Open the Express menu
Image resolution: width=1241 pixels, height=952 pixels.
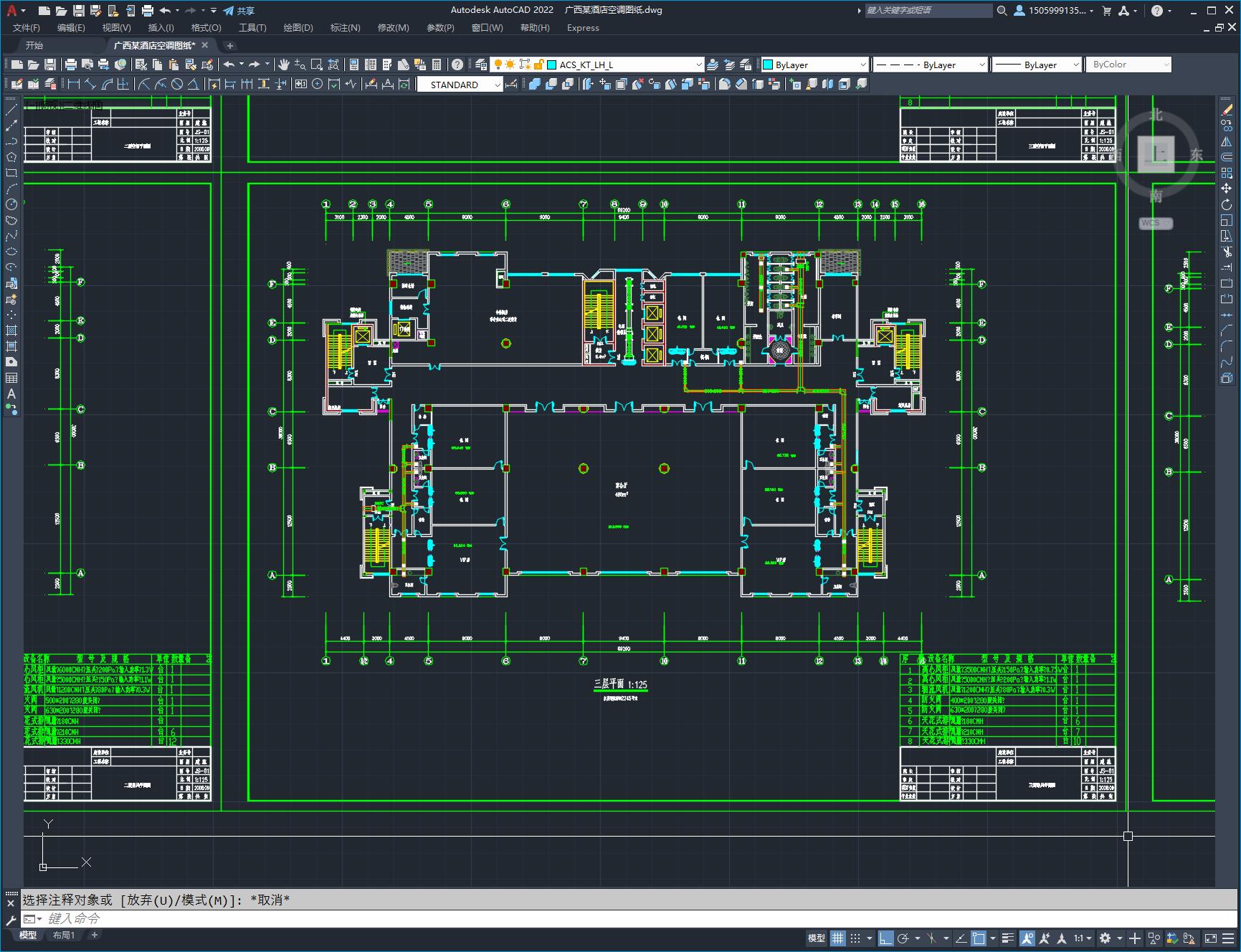pos(583,27)
